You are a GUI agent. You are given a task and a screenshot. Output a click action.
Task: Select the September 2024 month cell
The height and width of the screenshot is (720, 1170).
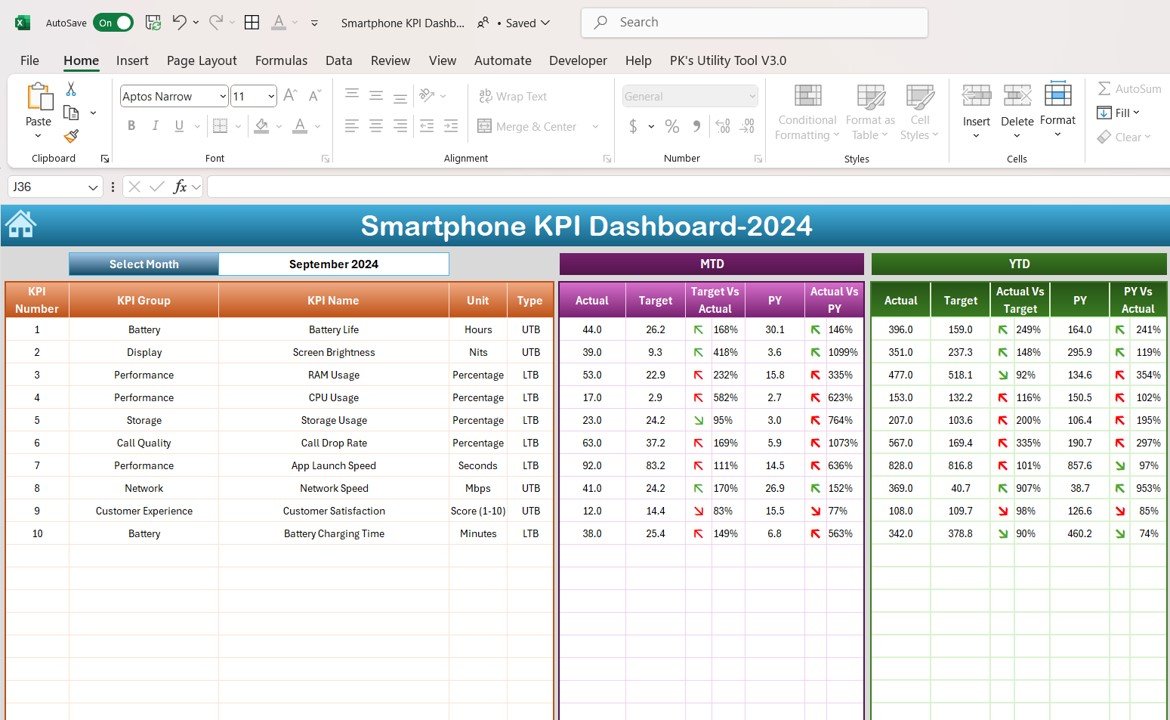(x=334, y=264)
